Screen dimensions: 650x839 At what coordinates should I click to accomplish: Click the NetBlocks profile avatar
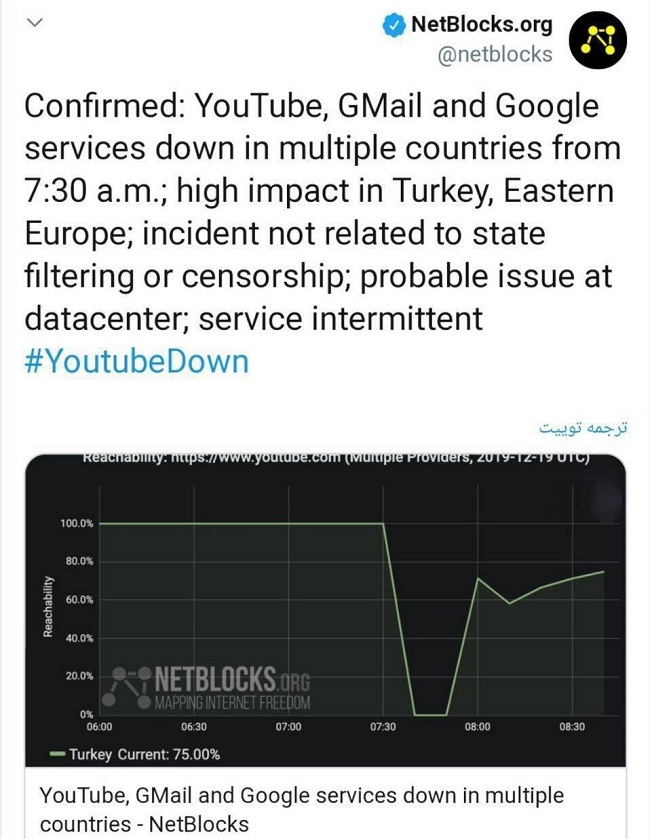(x=597, y=40)
